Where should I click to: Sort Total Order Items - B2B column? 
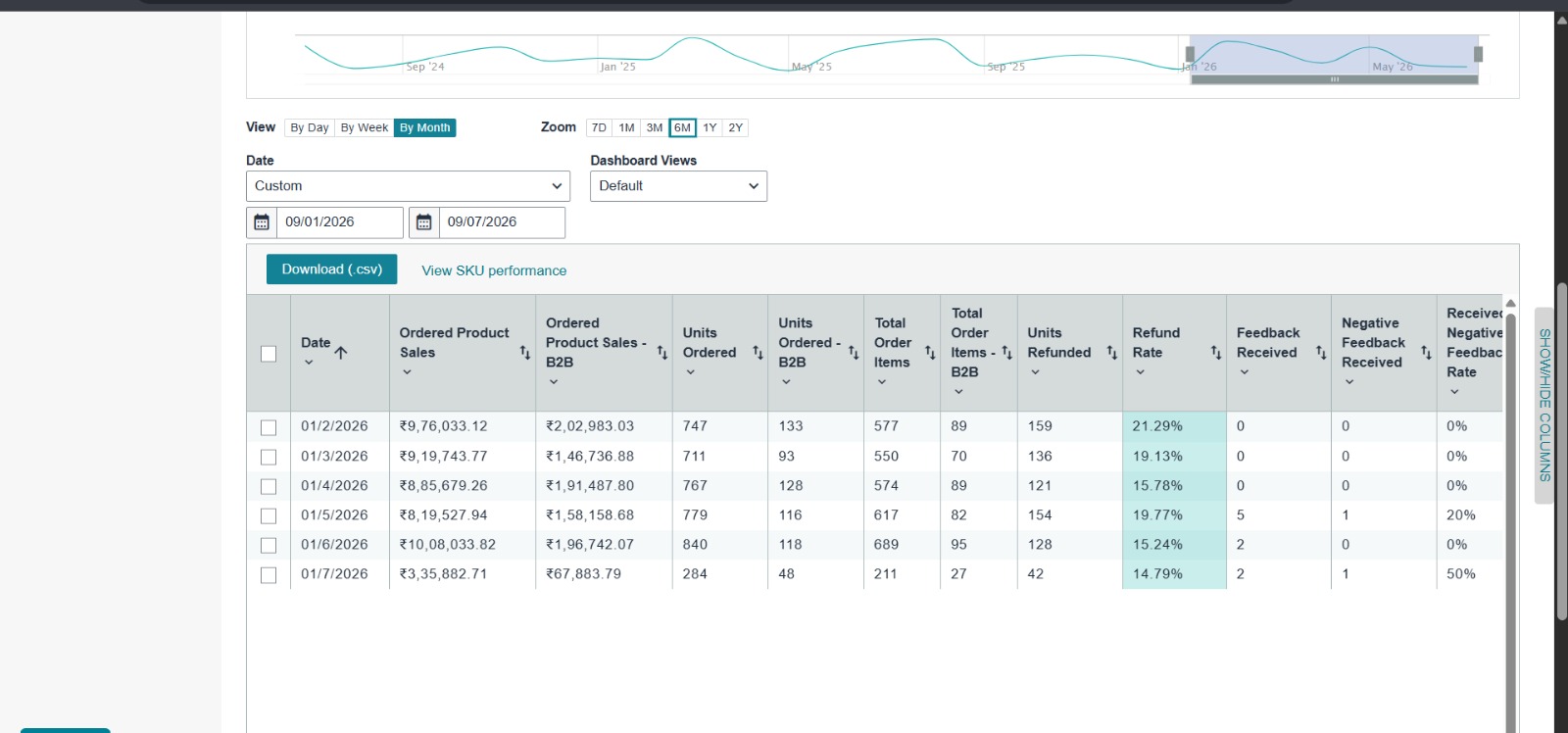tap(1006, 353)
